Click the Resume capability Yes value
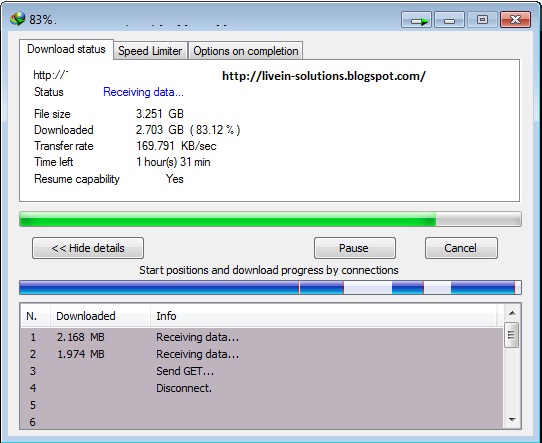Screen dimensions: 542x443 pos(175,179)
